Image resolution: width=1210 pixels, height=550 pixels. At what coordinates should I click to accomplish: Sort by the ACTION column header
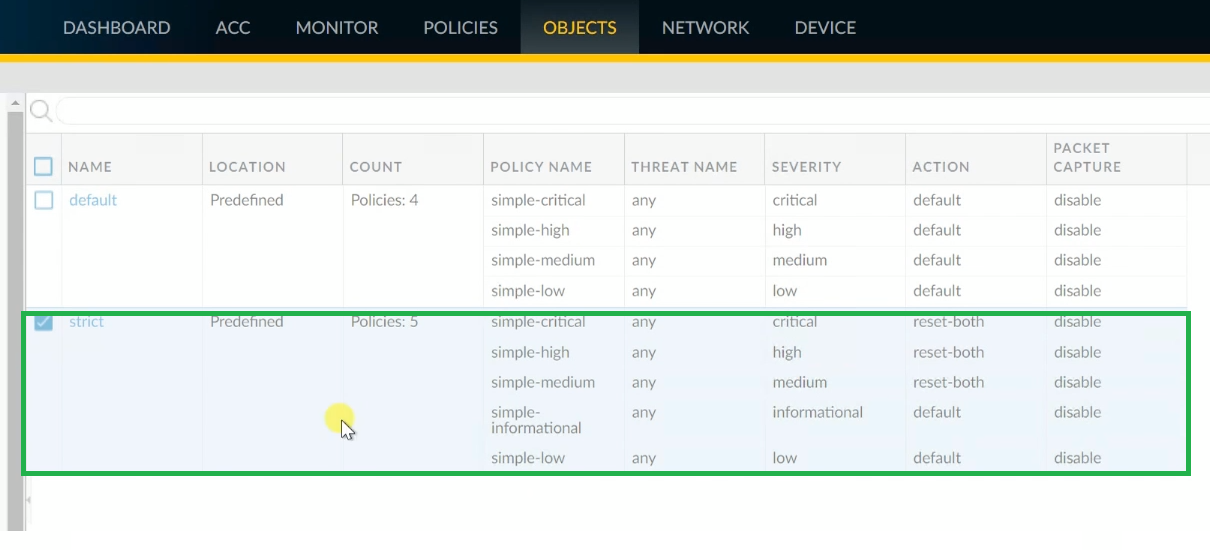tap(941, 167)
